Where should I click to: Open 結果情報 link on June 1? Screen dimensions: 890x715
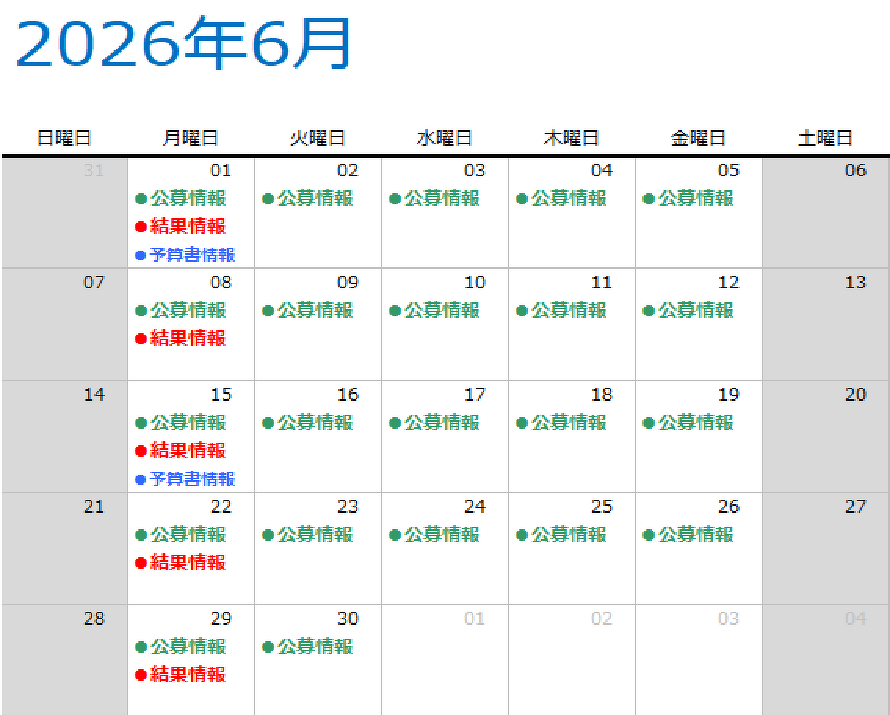click(x=187, y=227)
